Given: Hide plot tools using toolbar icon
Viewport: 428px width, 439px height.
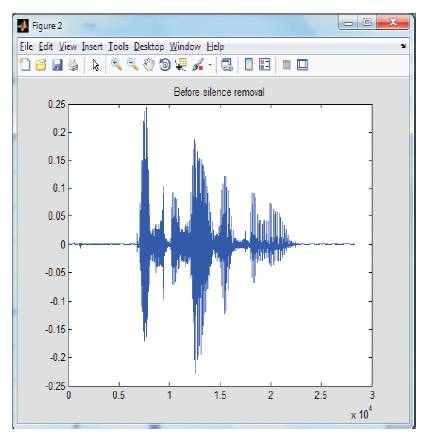Looking at the screenshot, I should click(287, 65).
